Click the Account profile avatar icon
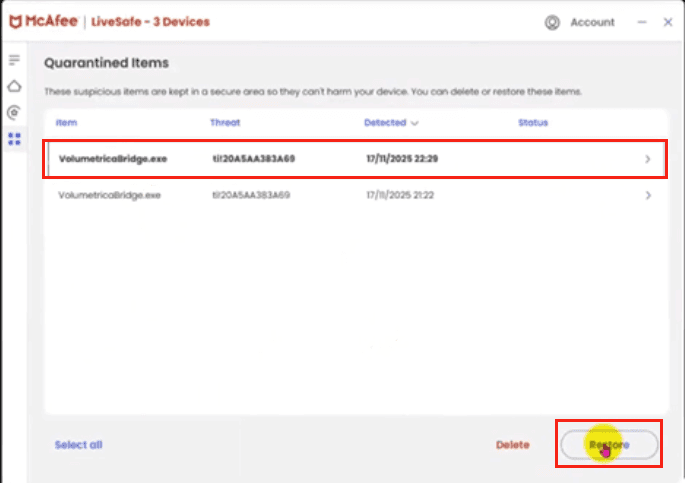Screen dimensions: 685x483 [x=552, y=22]
